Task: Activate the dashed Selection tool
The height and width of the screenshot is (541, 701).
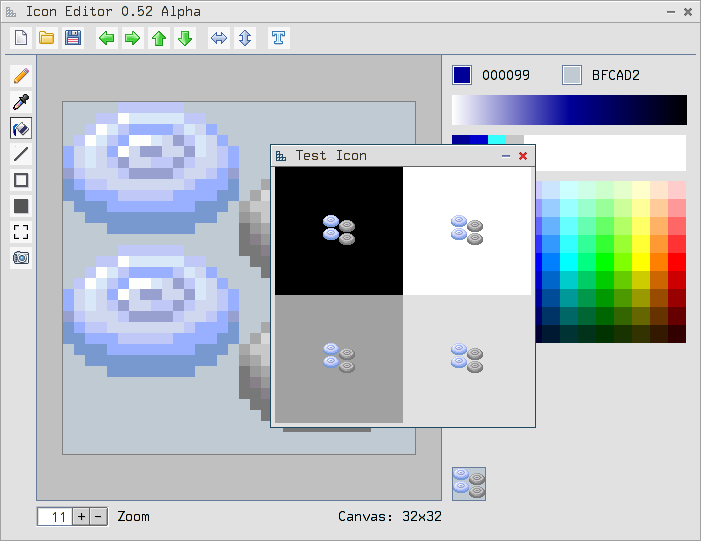Action: point(20,232)
